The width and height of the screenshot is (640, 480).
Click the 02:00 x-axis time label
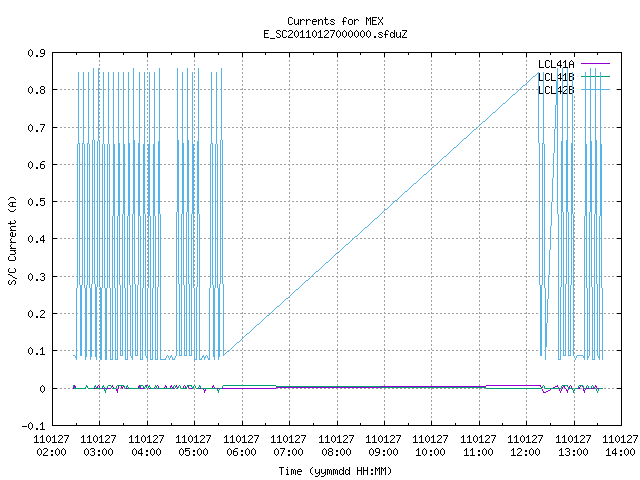(51, 452)
